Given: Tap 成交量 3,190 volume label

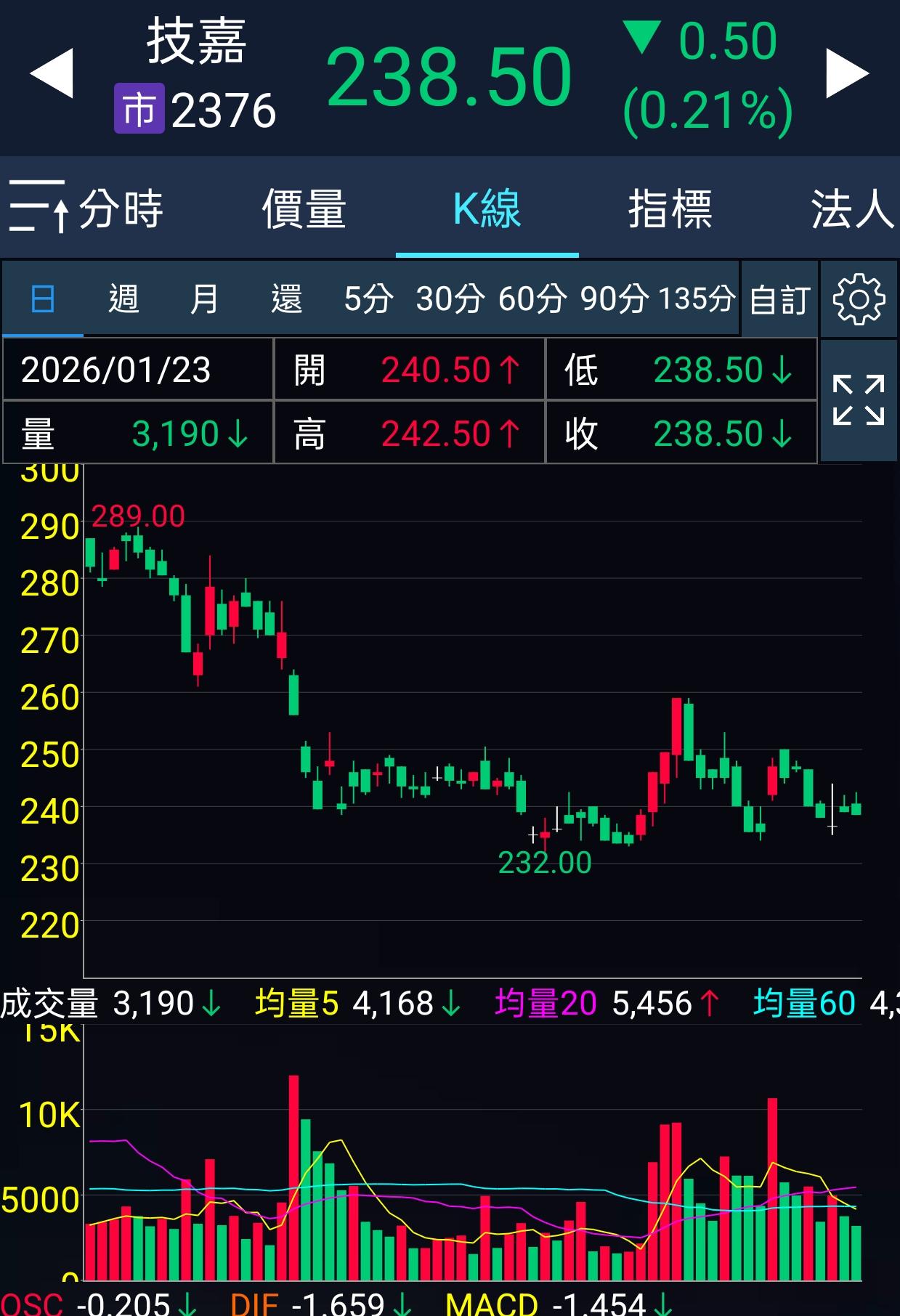Looking at the screenshot, I should 110,1004.
